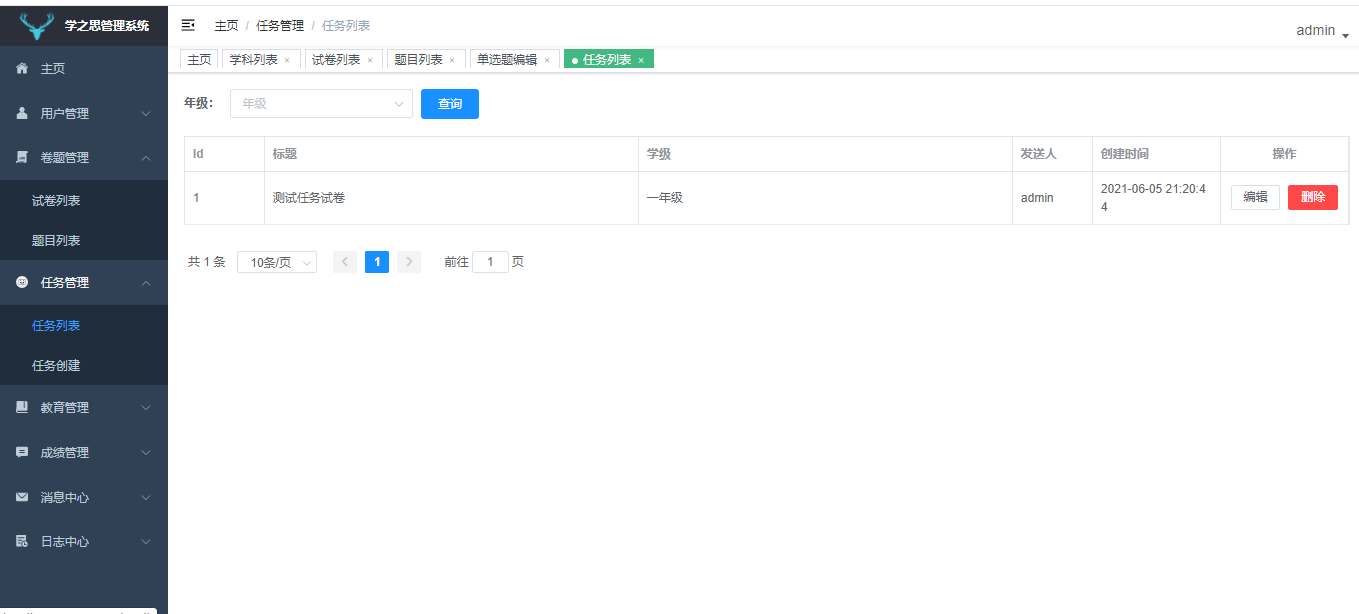Viewport: 1359px width, 614px height.
Task: Click the user icon beside 用户管理
Action: pos(22,113)
